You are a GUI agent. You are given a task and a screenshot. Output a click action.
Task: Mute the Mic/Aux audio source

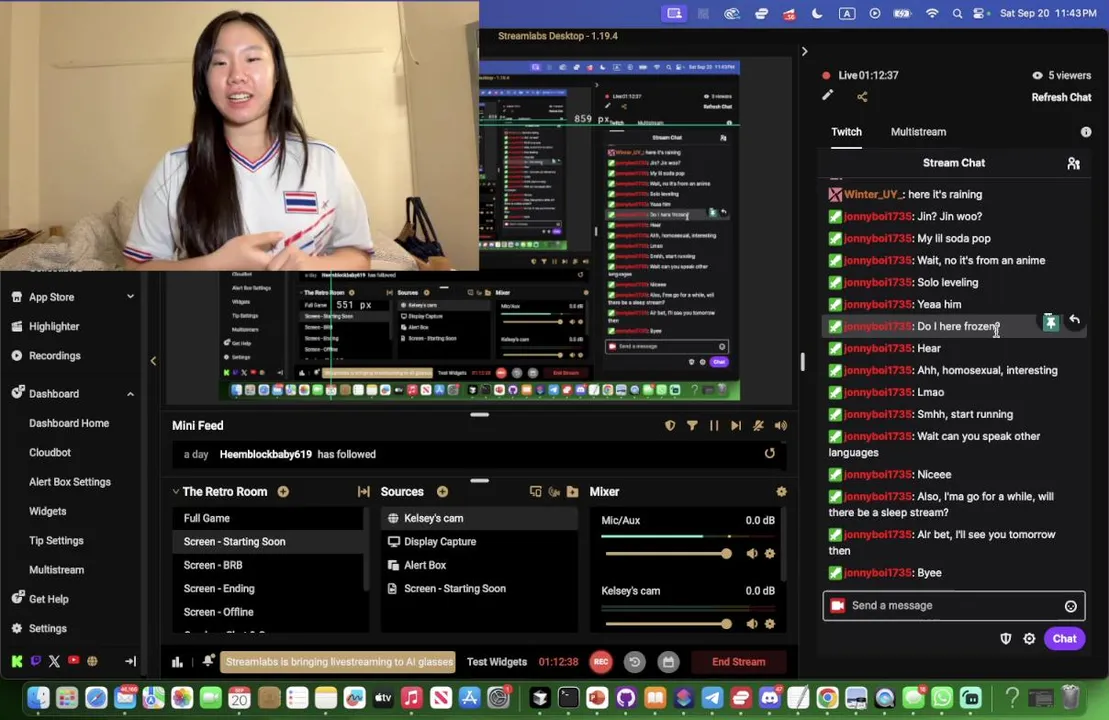752,554
